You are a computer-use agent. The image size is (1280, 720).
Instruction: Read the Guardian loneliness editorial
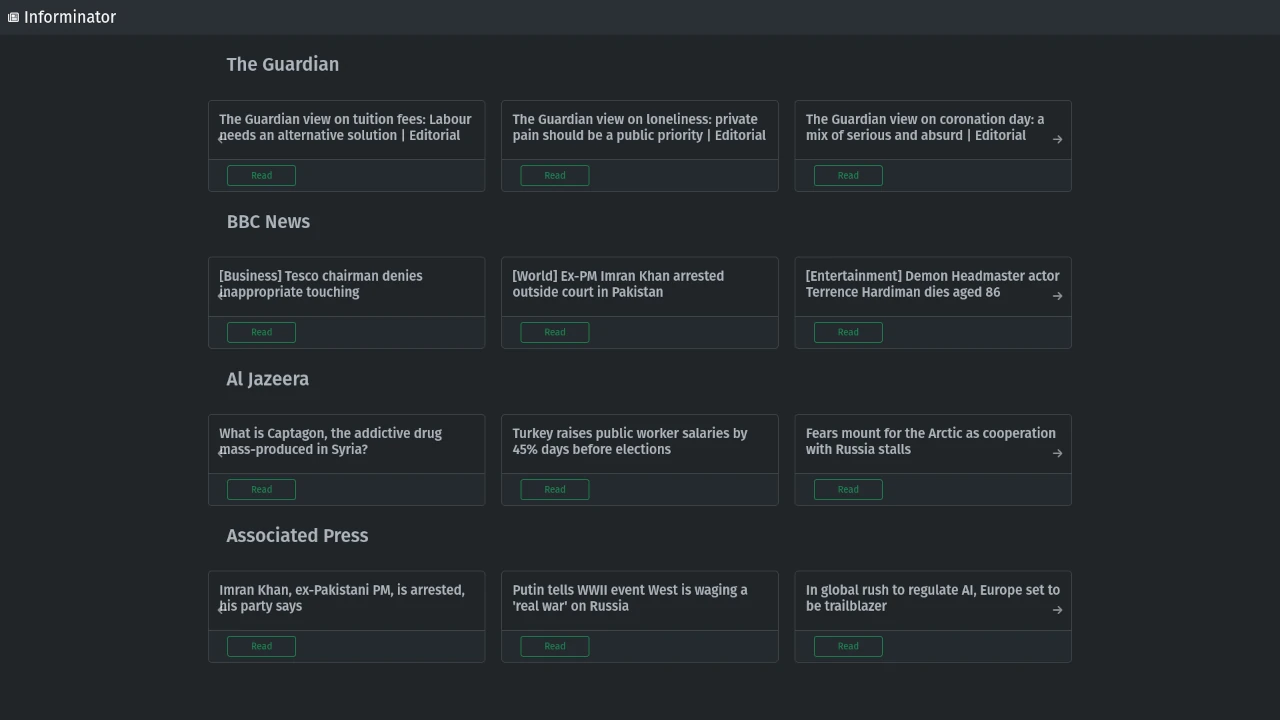(x=555, y=176)
